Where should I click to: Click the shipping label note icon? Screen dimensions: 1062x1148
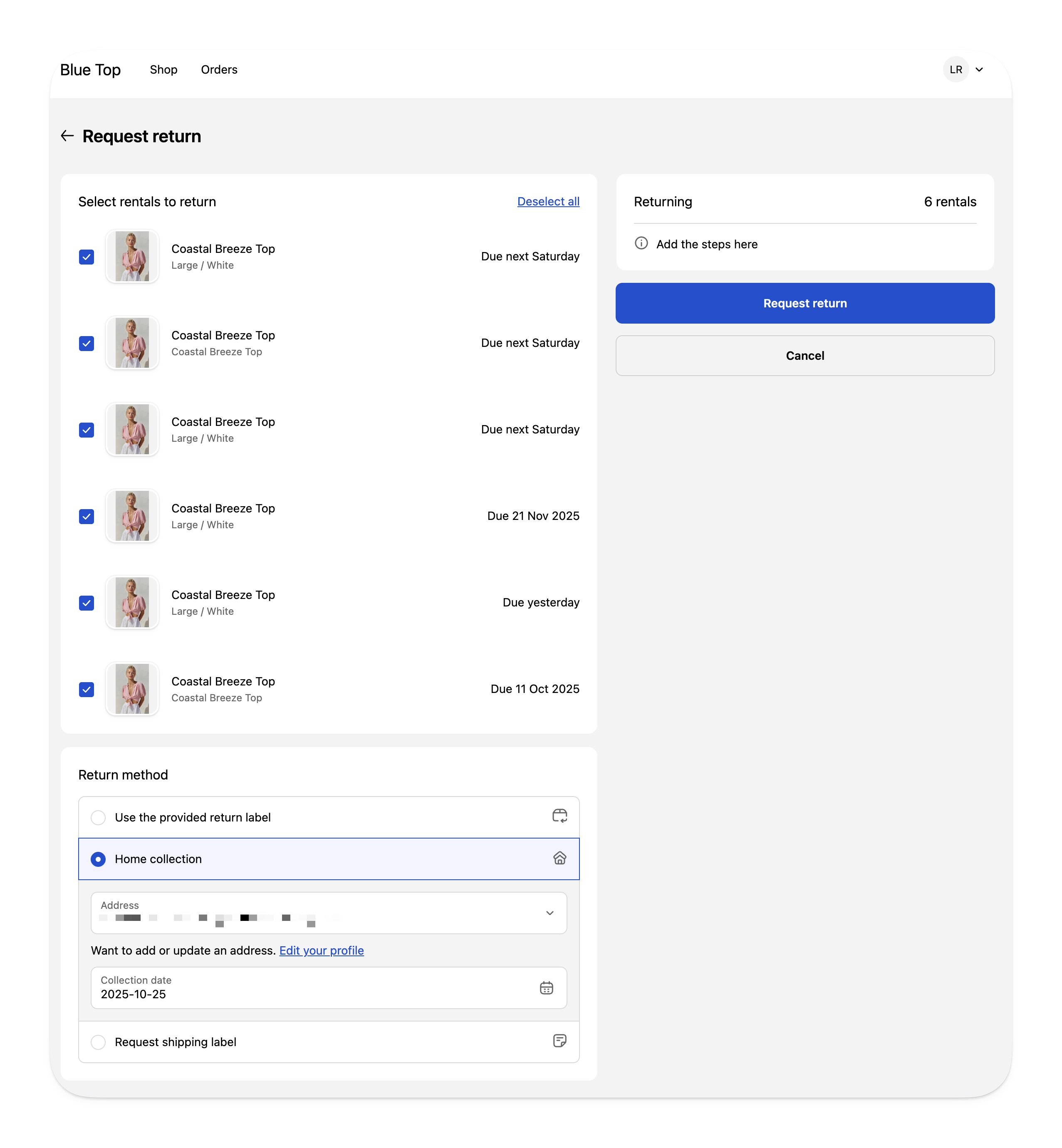click(560, 1041)
